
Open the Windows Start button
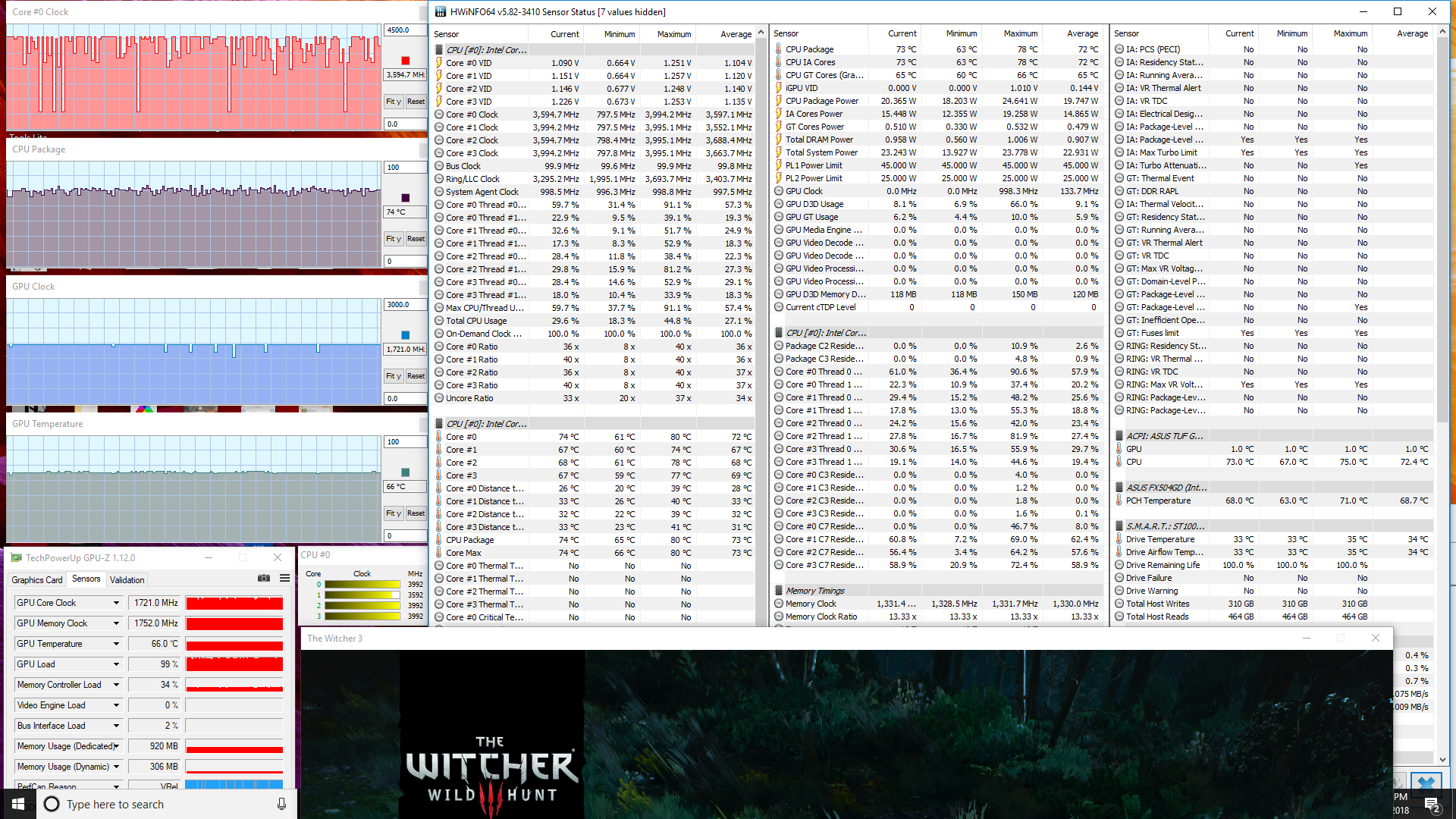point(18,804)
